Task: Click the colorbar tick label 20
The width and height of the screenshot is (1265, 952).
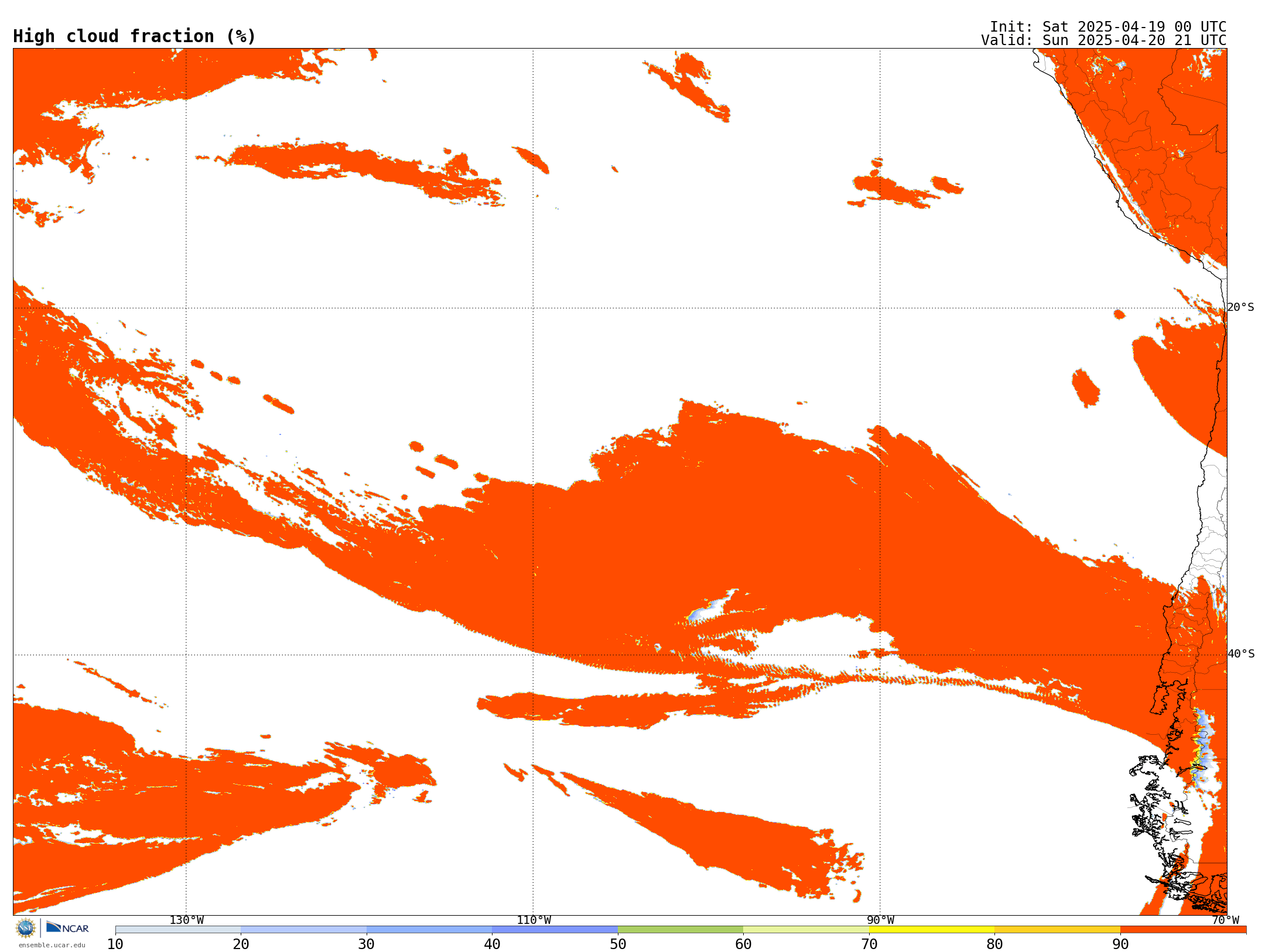Action: 241,944
